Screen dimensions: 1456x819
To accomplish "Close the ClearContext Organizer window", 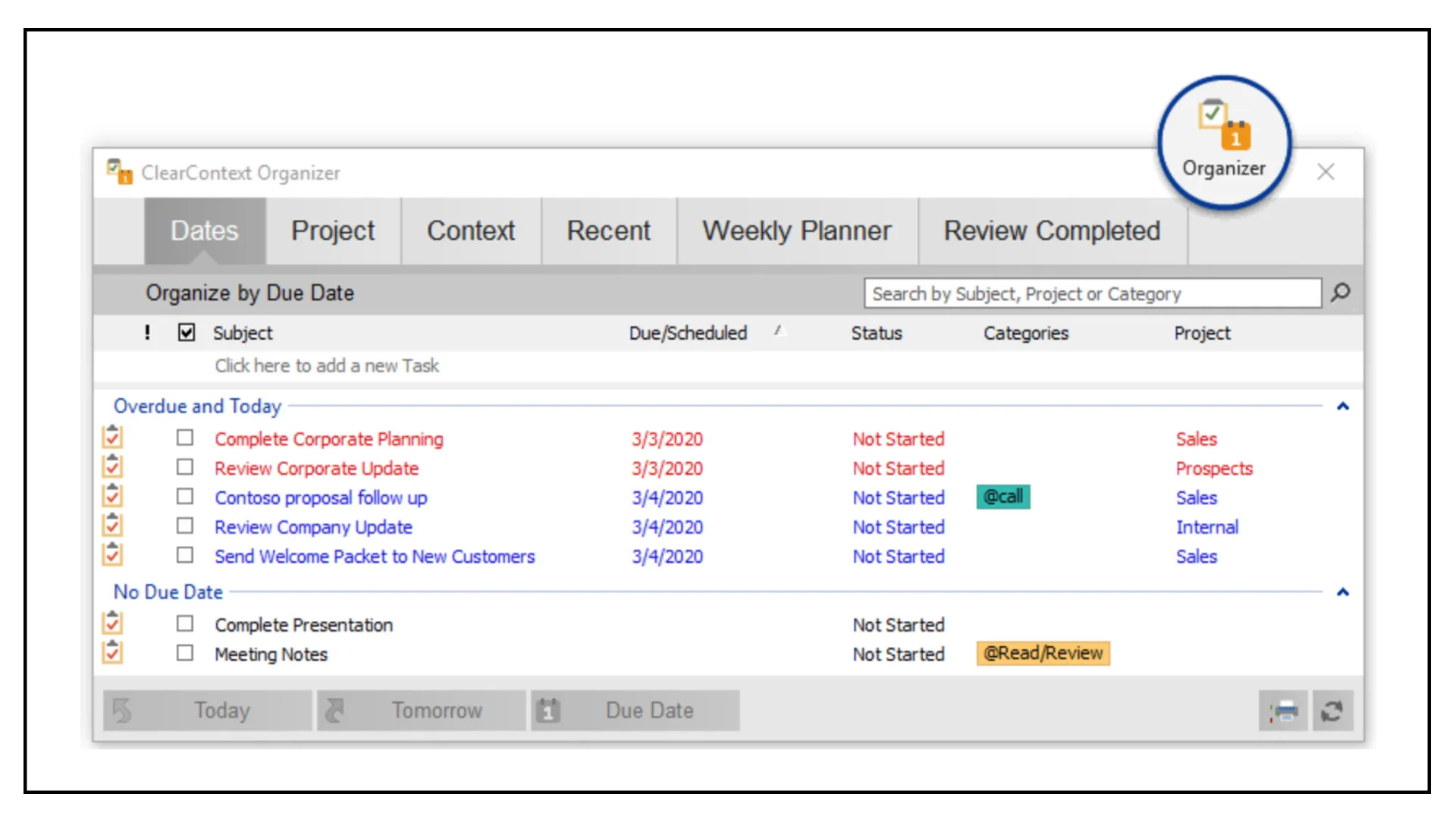I will click(1326, 172).
